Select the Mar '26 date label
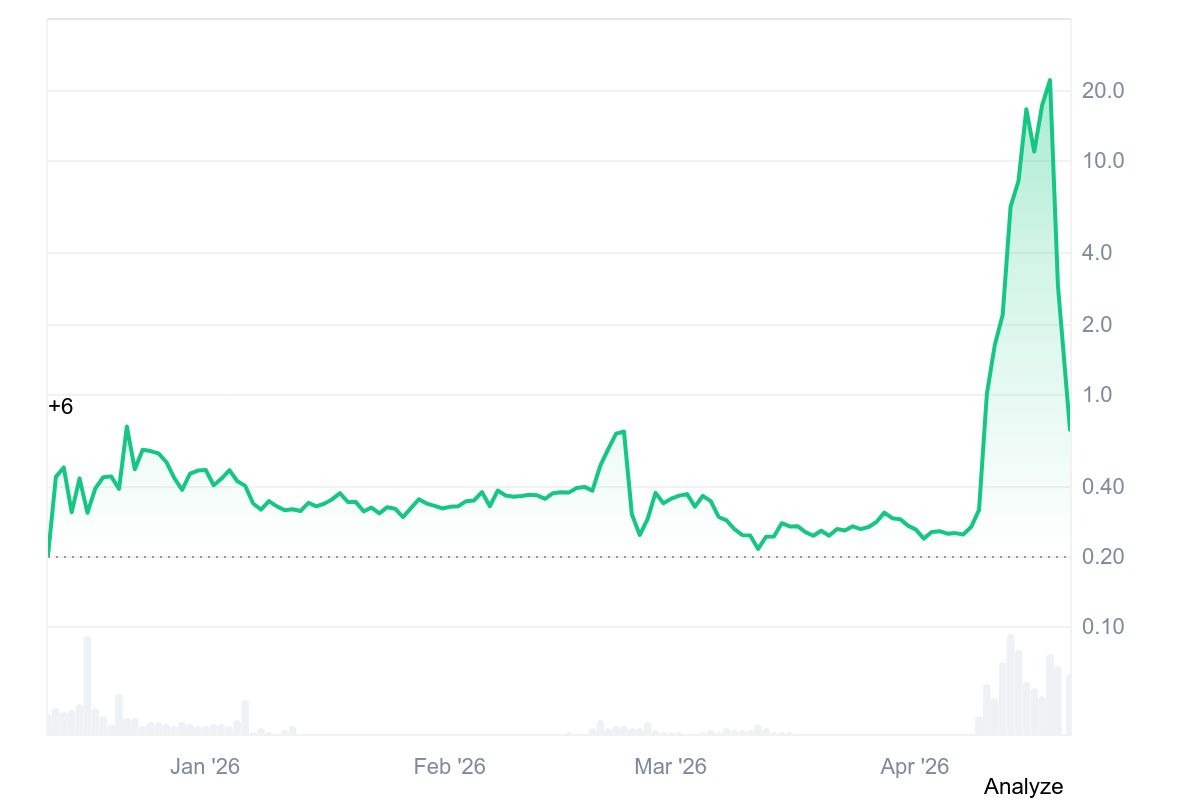This screenshot has width=1200, height=800. pos(670,767)
